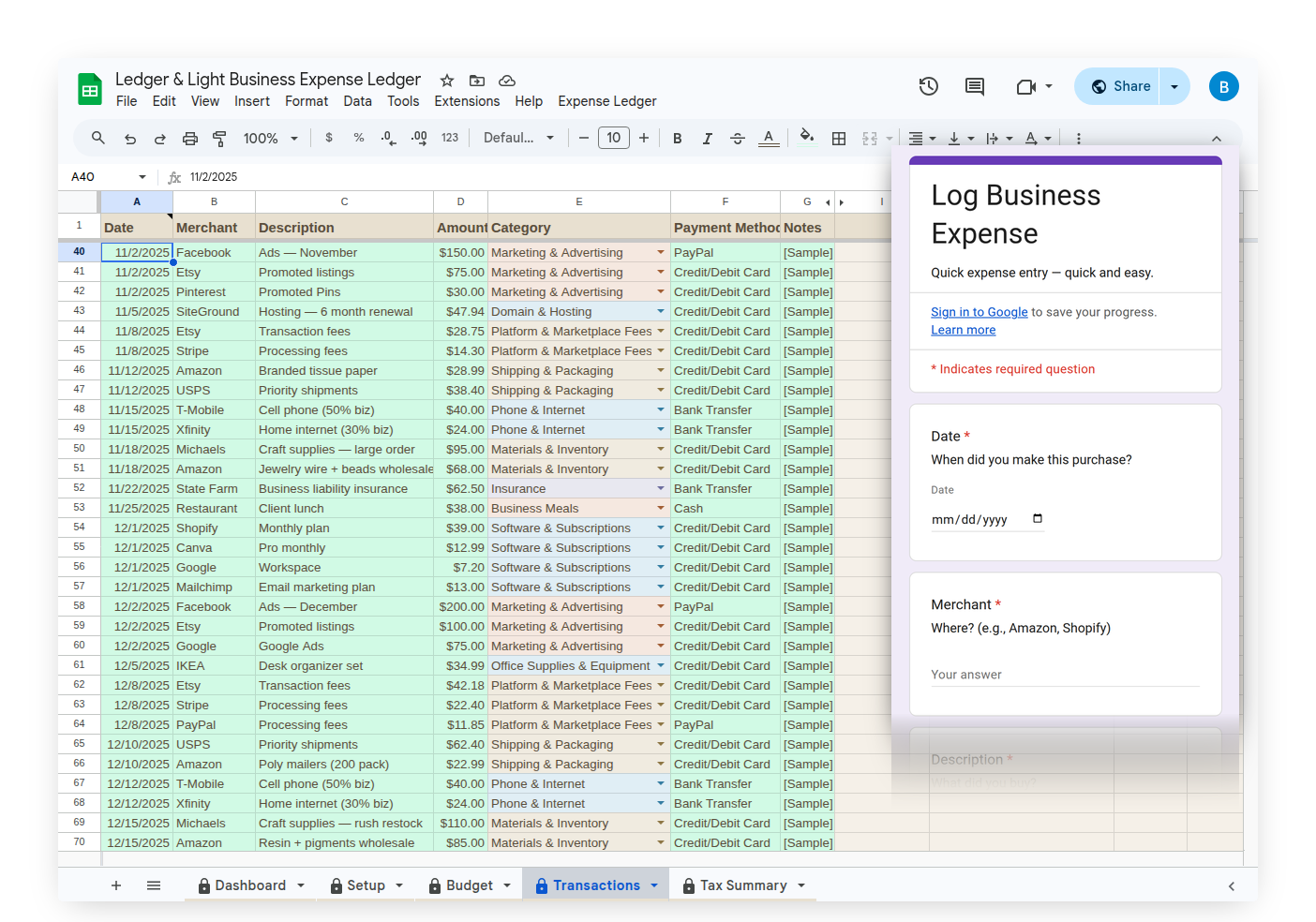Click the Google Sheets home logo
This screenshot has width=1316, height=922.
pos(90,90)
